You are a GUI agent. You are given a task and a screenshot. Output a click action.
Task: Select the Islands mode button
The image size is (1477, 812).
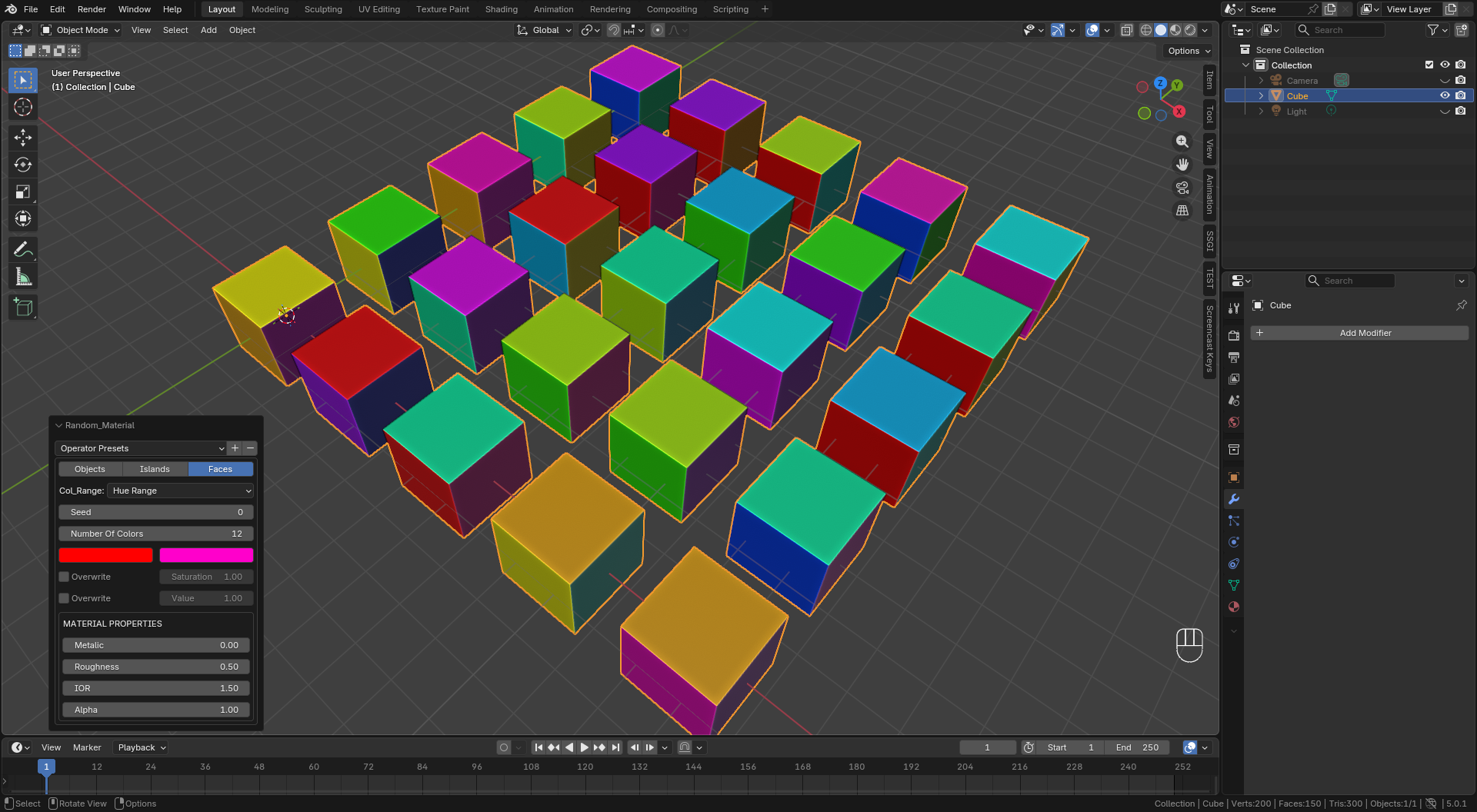coord(155,469)
